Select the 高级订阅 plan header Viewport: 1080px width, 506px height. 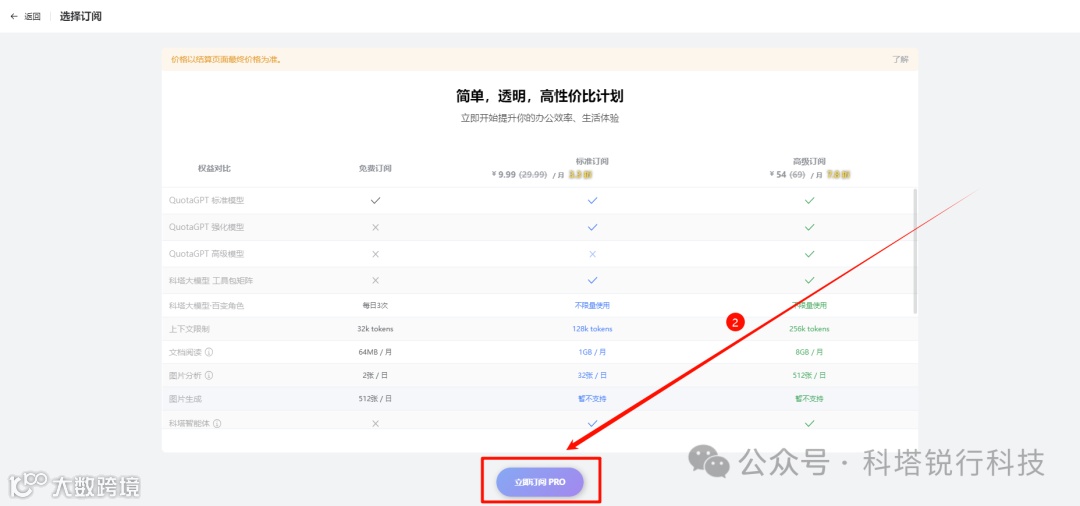point(809,161)
